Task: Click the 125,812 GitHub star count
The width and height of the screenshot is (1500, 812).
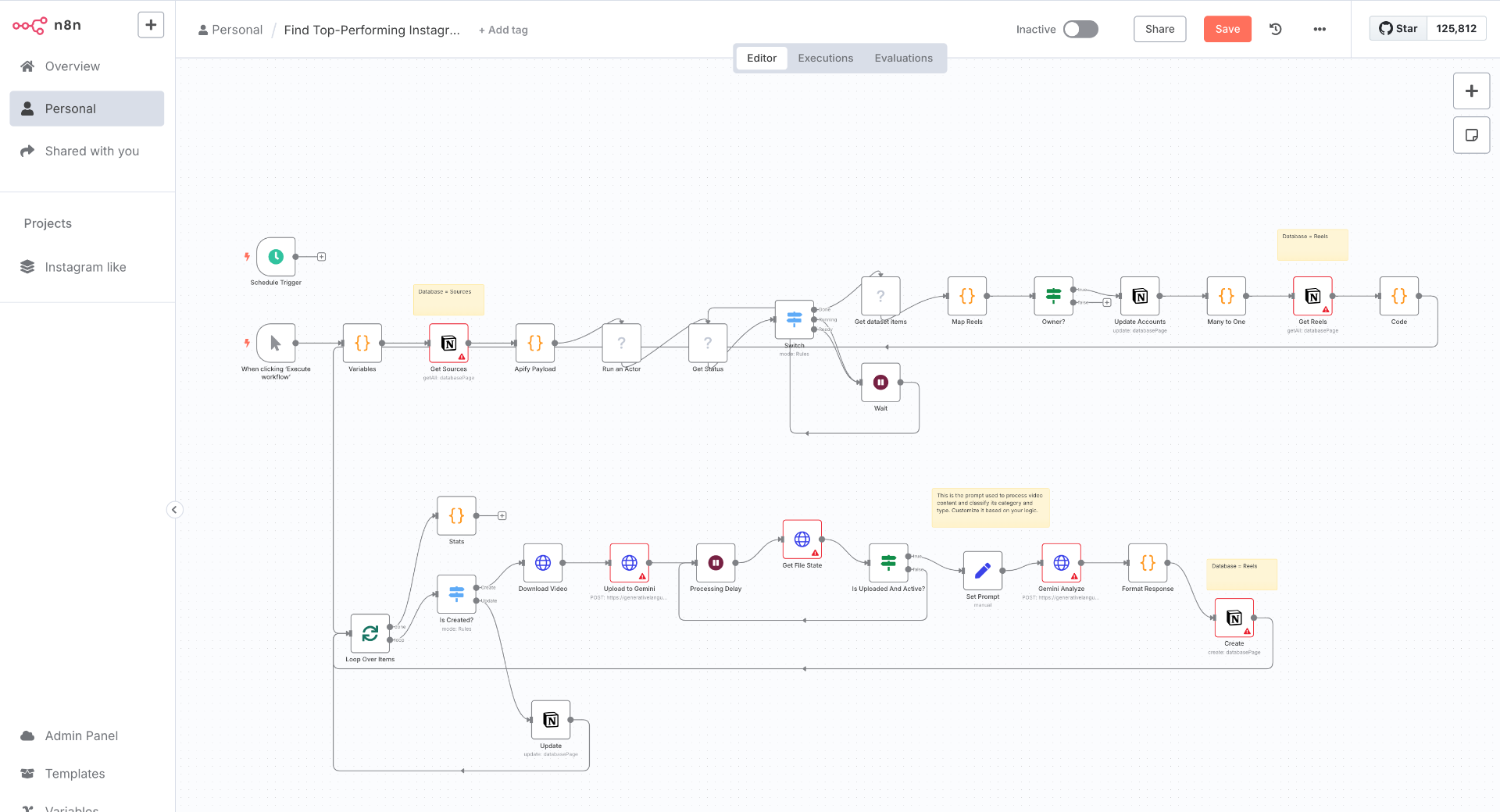Action: 1456,28
